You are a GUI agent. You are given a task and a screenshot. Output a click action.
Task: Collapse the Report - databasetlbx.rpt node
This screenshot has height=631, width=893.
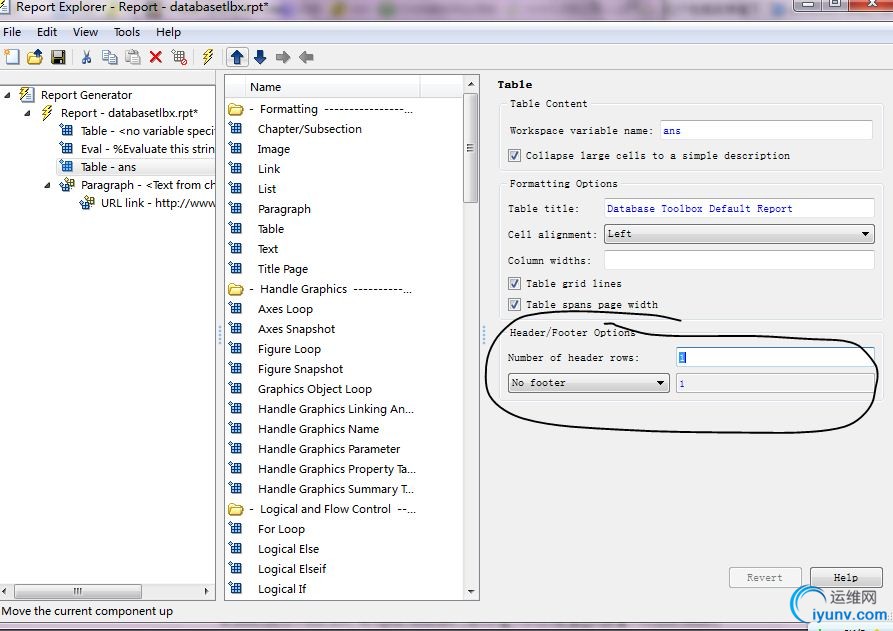click(x=27, y=113)
